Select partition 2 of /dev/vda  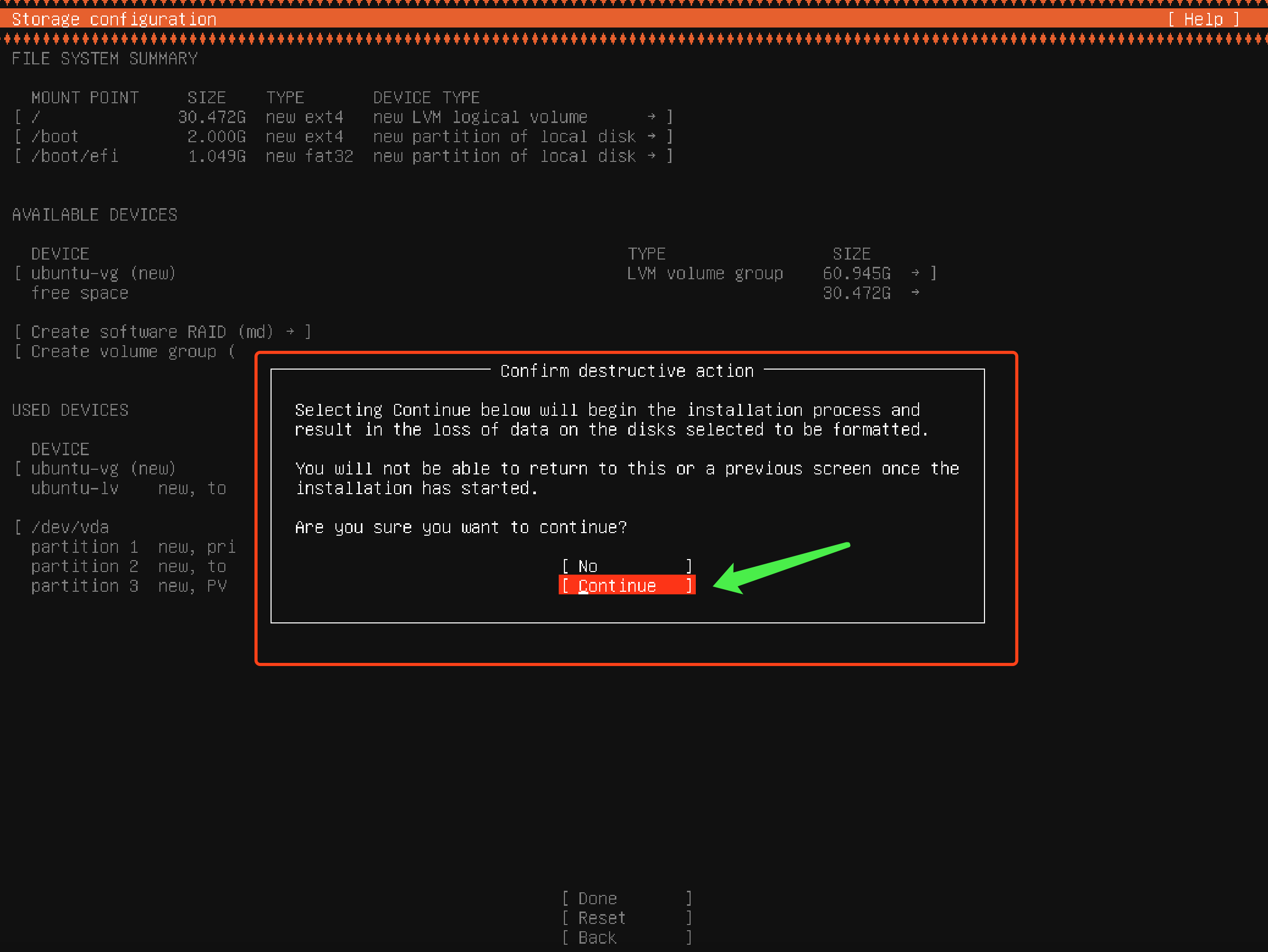(129, 566)
